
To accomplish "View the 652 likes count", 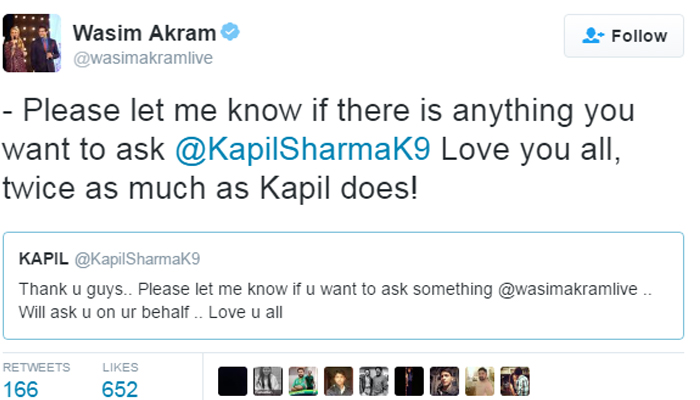I will [x=119, y=388].
